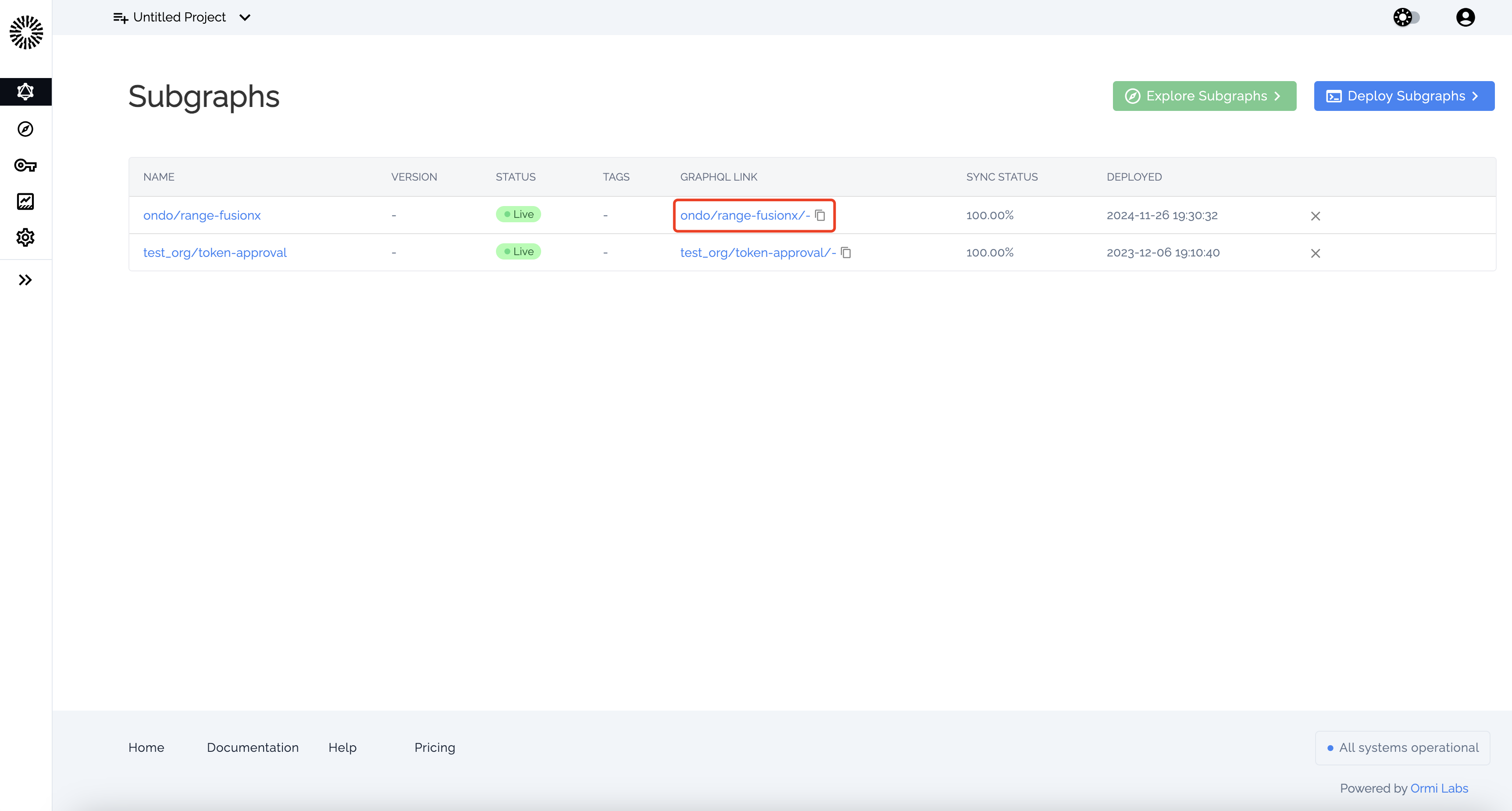Copy the ondo/range-fusionx GraphQL link
This screenshot has height=811, width=1512.
[x=820, y=215]
